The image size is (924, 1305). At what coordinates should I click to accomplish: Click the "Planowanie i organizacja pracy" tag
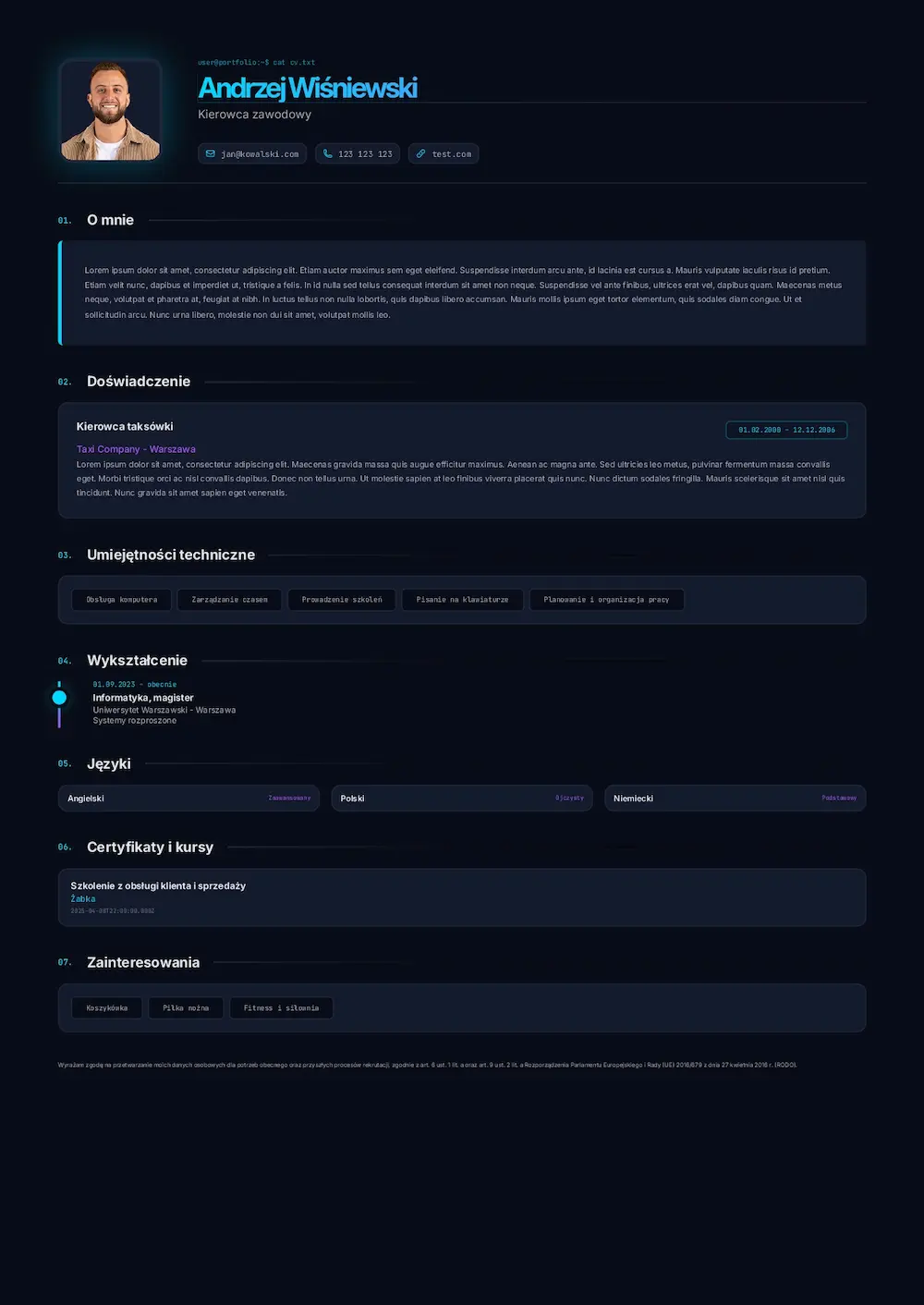[x=606, y=600]
